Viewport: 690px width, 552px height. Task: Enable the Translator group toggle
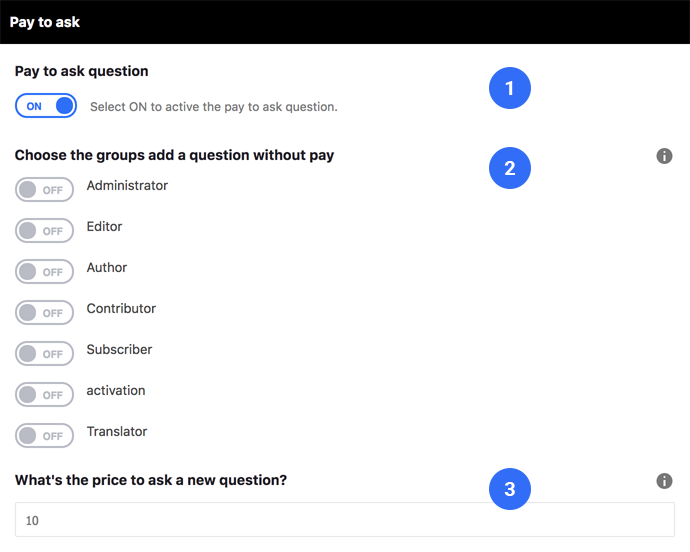pos(44,435)
